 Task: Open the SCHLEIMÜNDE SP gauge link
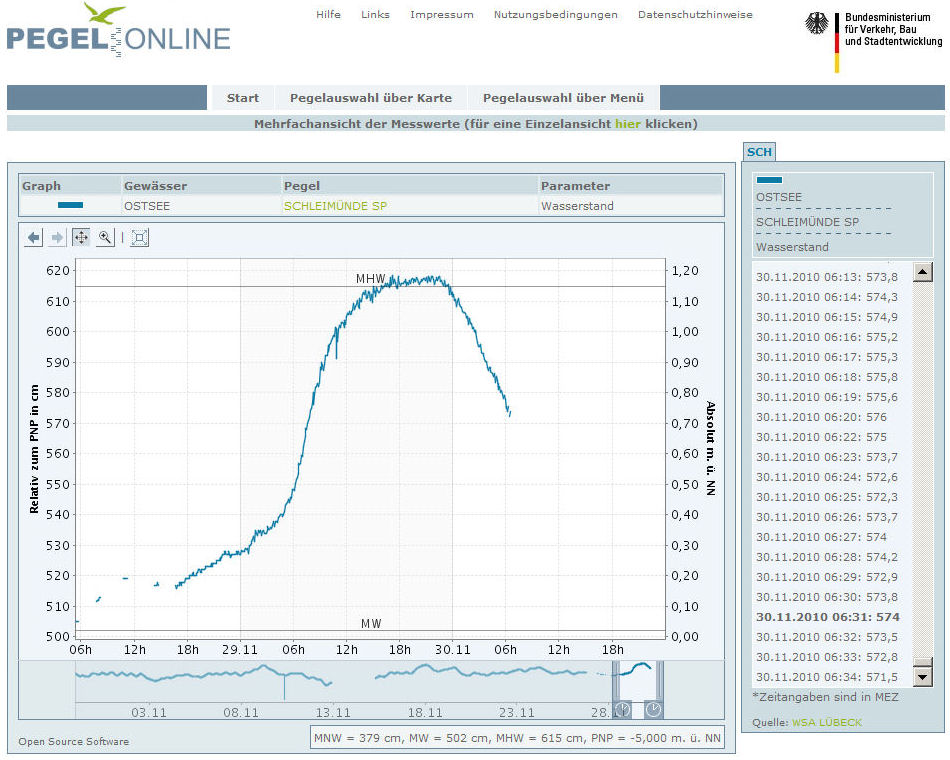(335, 206)
